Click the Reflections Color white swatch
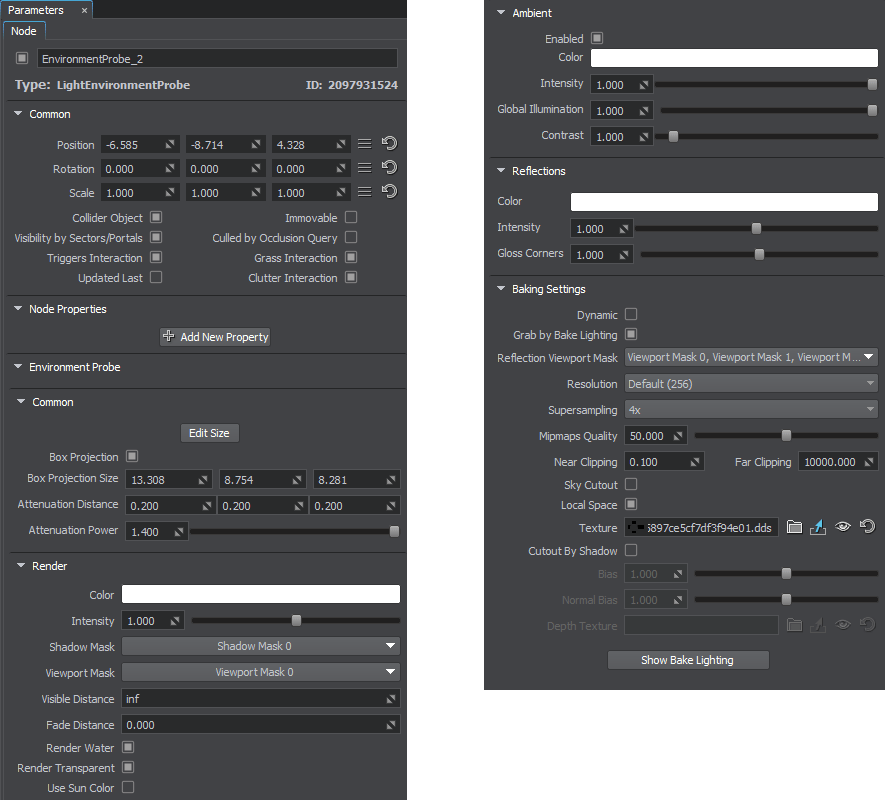Image resolution: width=885 pixels, height=800 pixels. (723, 202)
